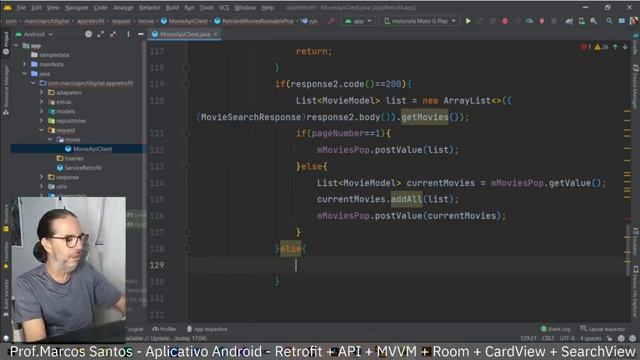Expand the models package
Image resolution: width=640 pixels, height=360 pixels.
click(42, 111)
